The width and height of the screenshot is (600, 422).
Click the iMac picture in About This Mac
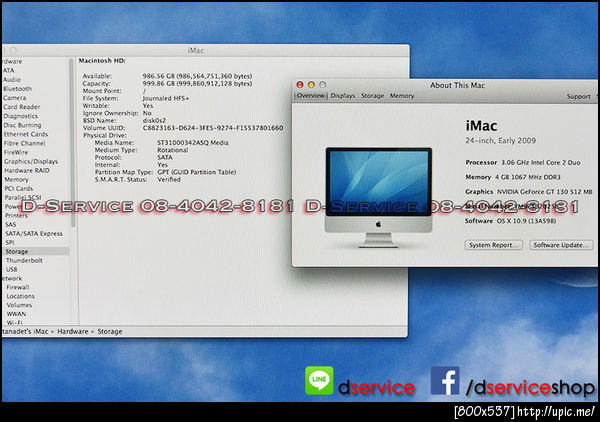pos(378,197)
